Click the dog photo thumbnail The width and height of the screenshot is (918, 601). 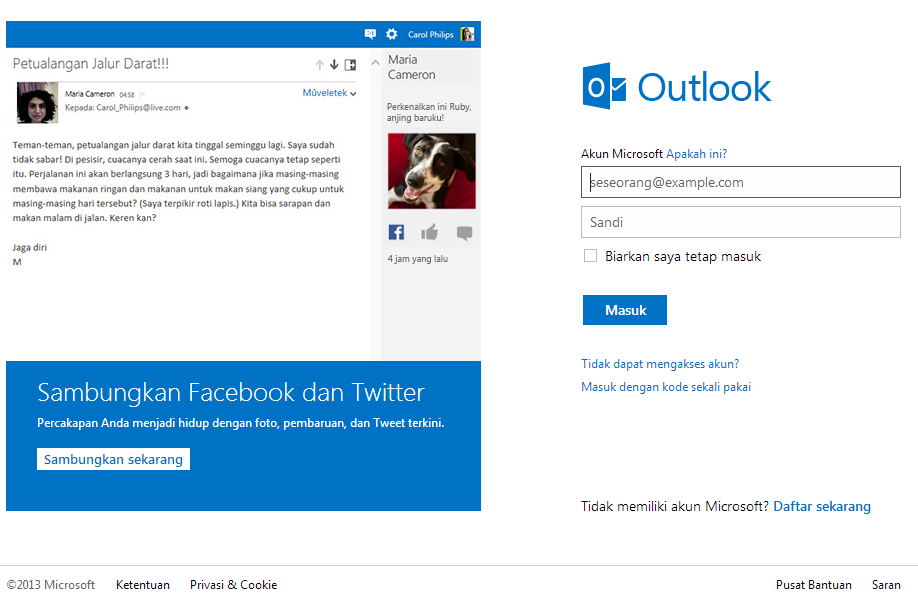coord(431,171)
